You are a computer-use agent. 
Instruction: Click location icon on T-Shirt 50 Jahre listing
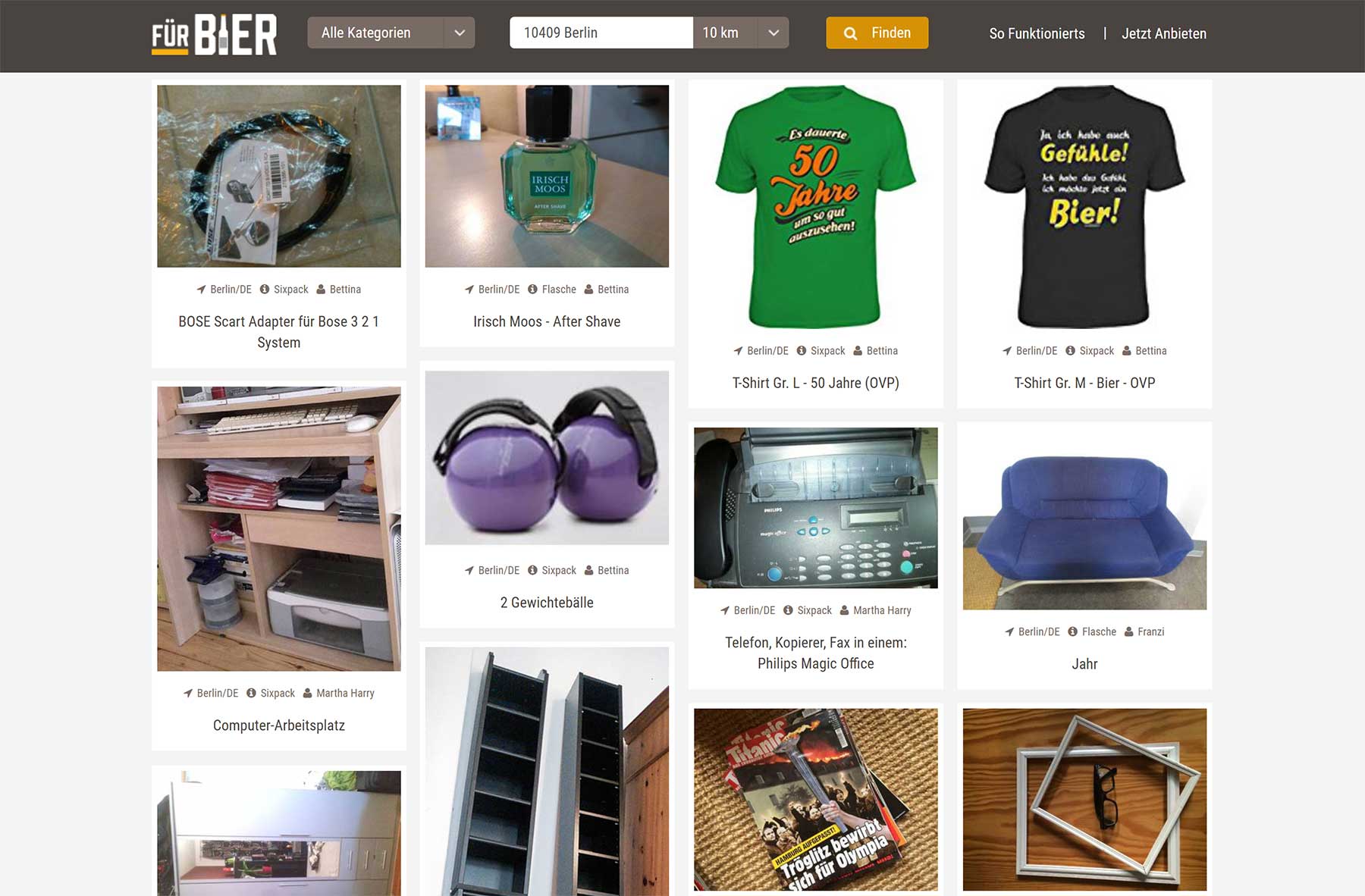[x=738, y=351]
